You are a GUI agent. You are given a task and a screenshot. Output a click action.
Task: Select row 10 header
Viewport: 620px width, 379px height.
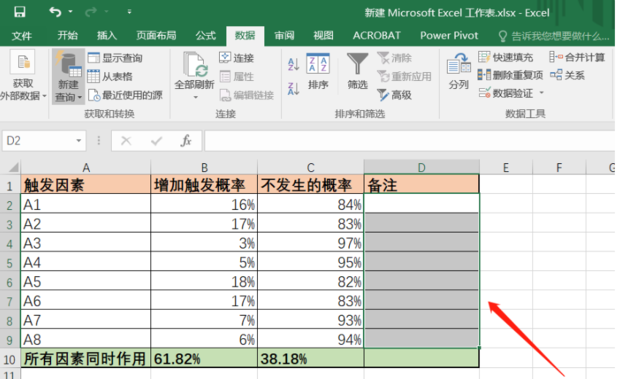pos(10,359)
